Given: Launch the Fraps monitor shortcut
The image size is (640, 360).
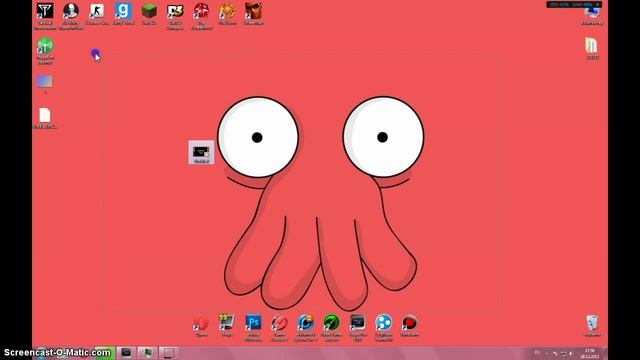Looking at the screenshot, I should click(x=227, y=326).
